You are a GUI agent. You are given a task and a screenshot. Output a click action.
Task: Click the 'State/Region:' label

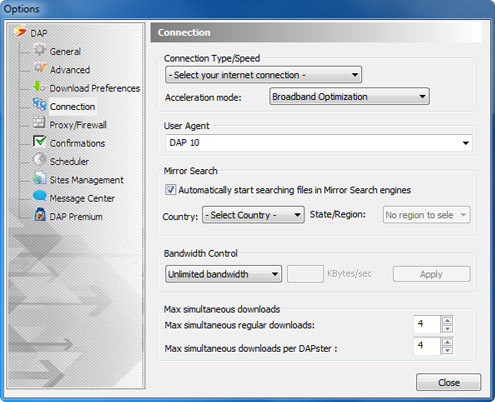coord(338,214)
